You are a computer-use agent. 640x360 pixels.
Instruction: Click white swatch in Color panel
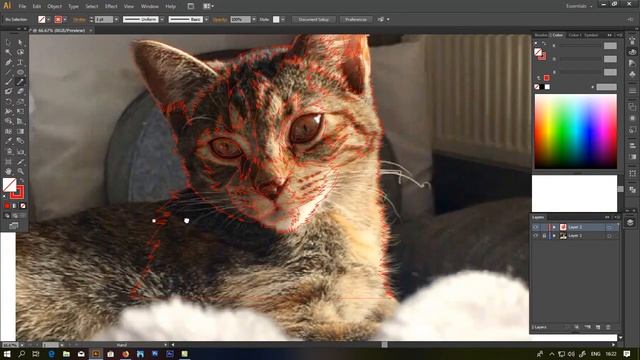click(547, 87)
